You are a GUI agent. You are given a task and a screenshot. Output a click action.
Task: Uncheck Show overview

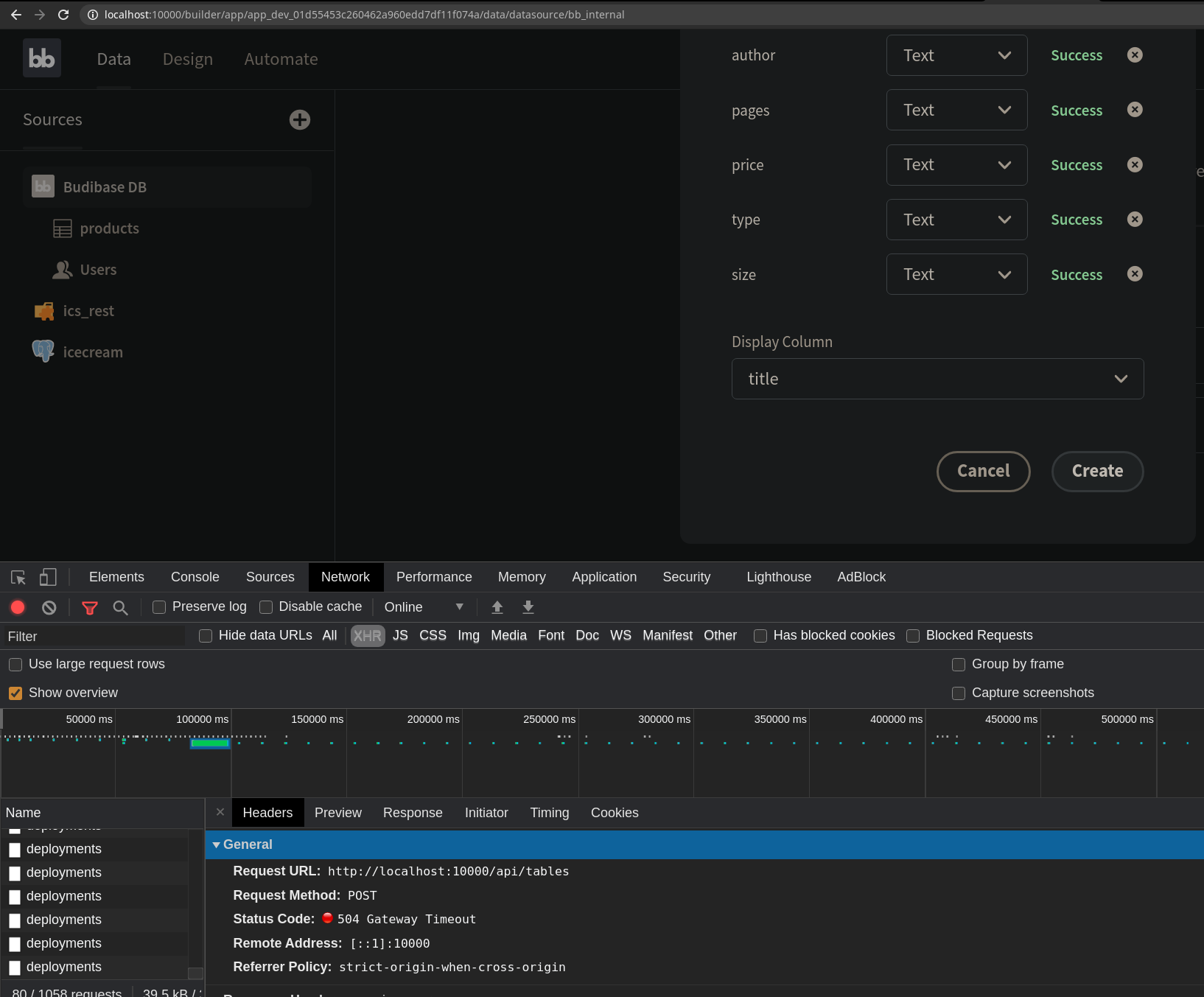pos(15,693)
